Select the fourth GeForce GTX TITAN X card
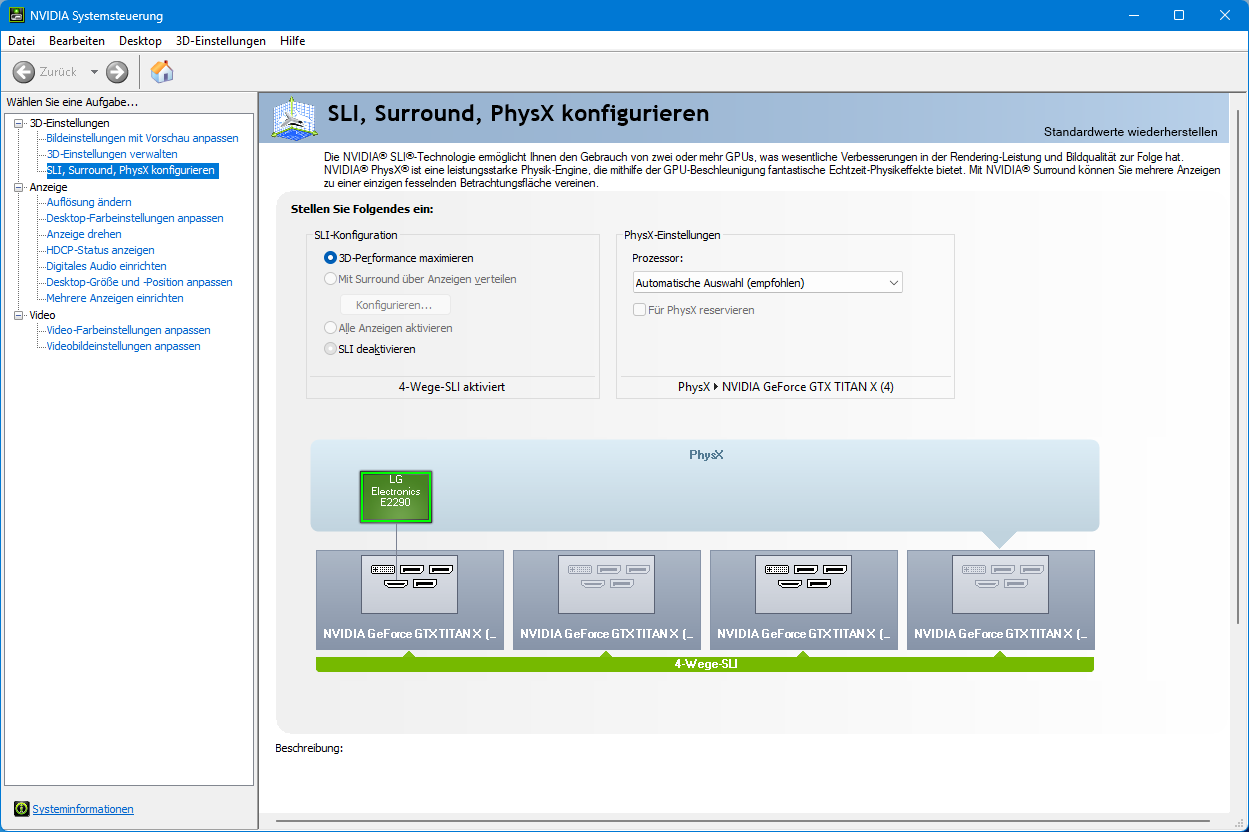Image resolution: width=1249 pixels, height=832 pixels. click(1000, 600)
